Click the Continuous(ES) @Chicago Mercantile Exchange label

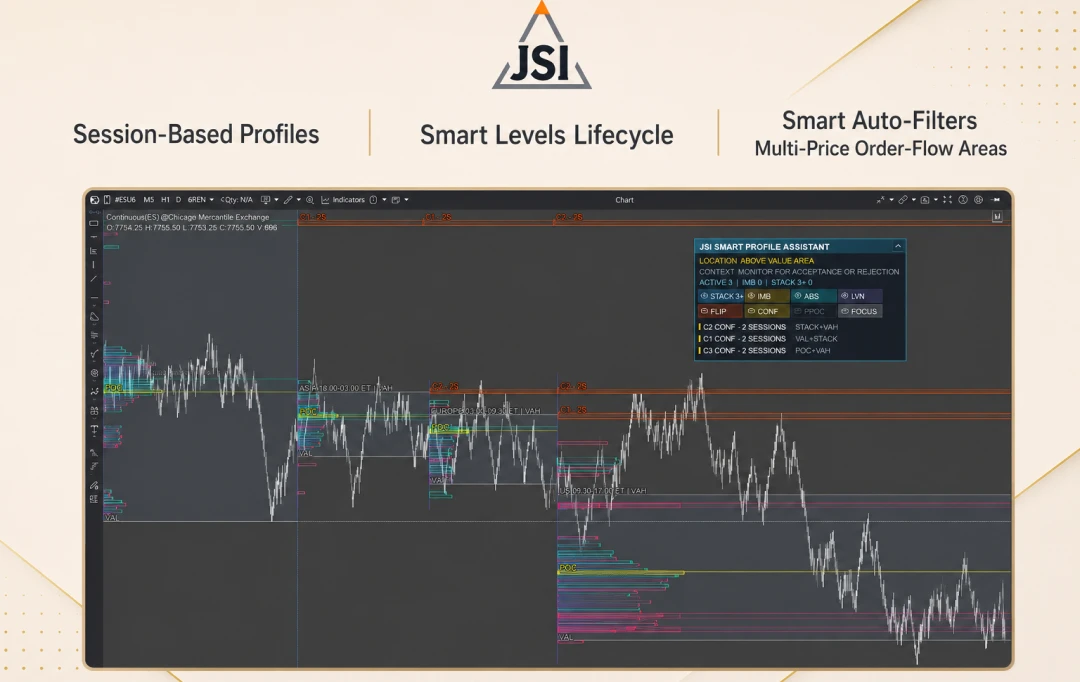[187, 217]
